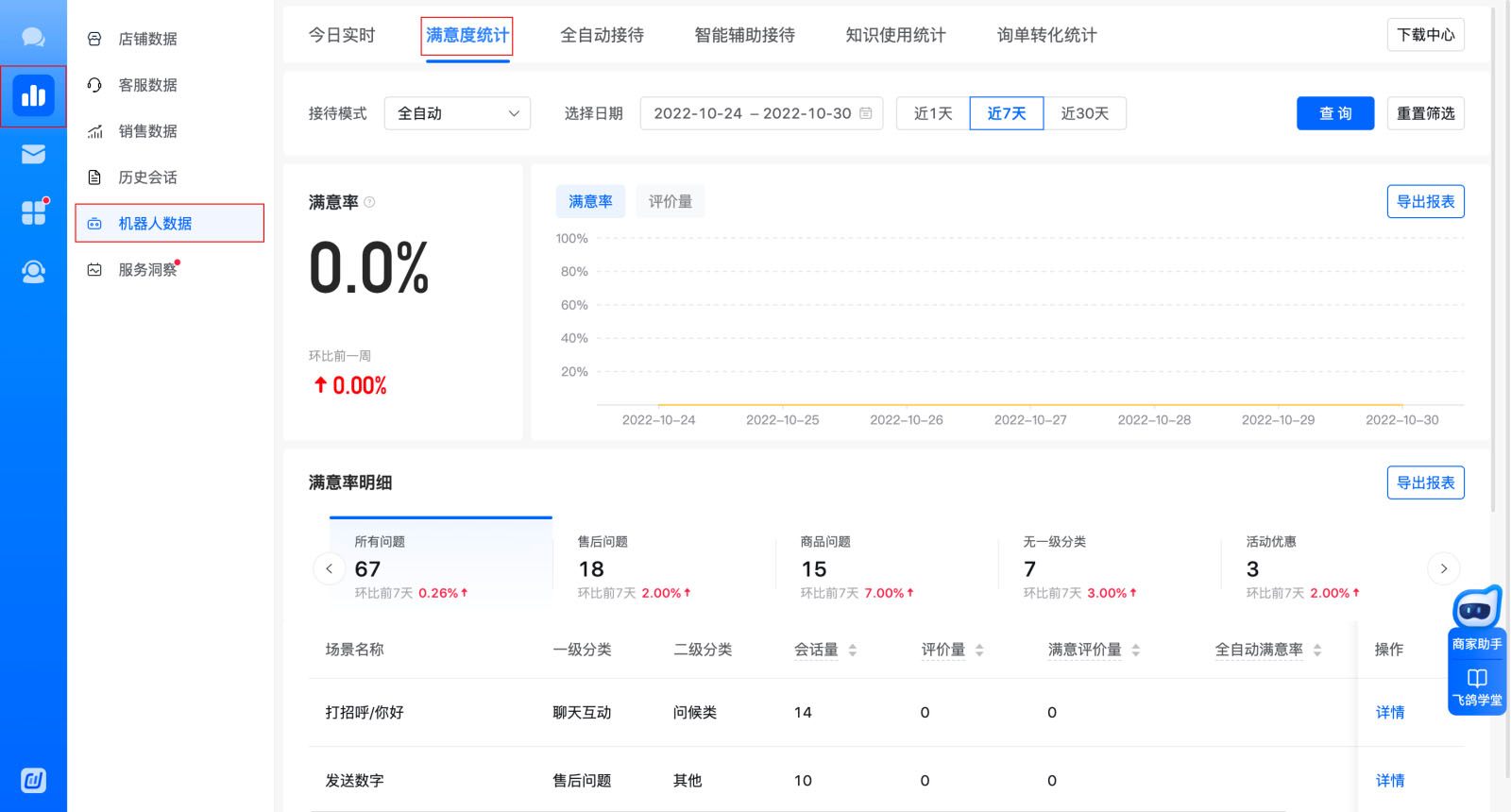Select the data statistics bar chart icon
Screen dimensions: 1511x812
point(33,95)
